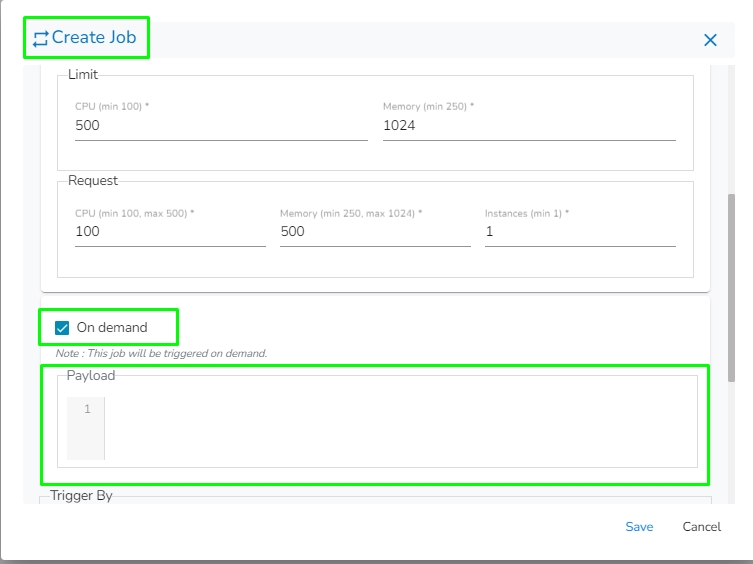Click line number 1 in Payload gutter
The image size is (753, 564).
click(x=87, y=410)
